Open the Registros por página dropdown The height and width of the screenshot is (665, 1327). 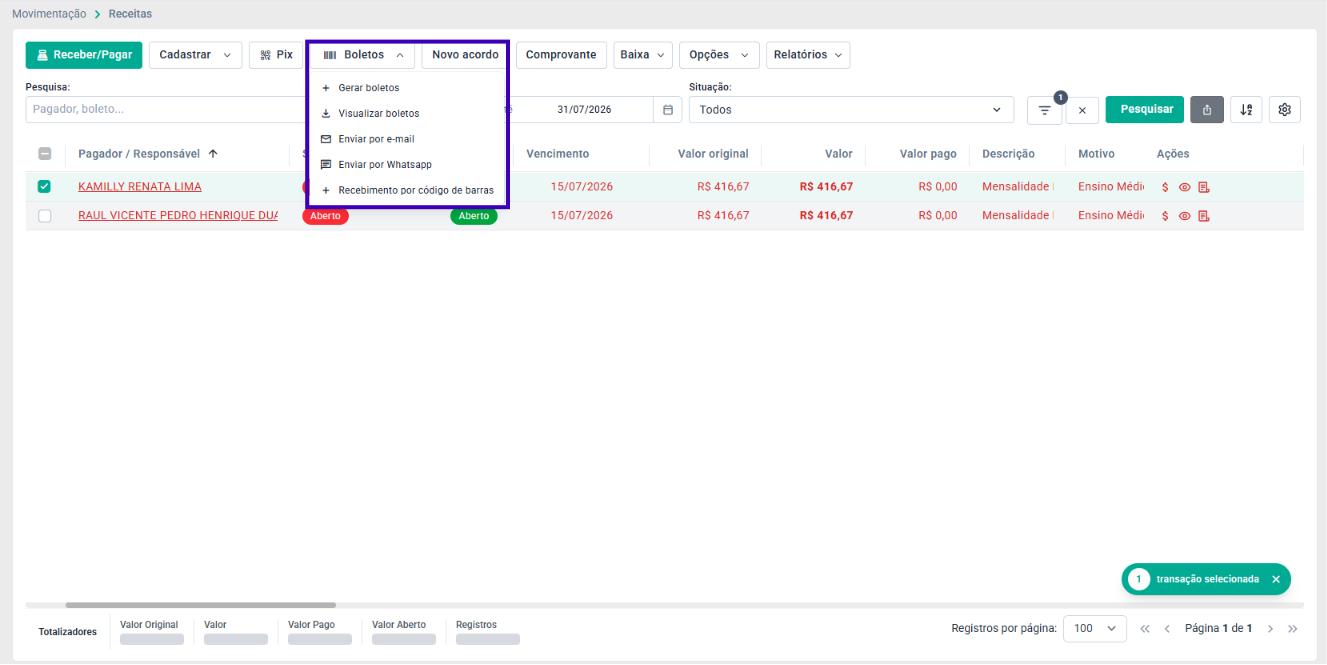(x=1095, y=629)
